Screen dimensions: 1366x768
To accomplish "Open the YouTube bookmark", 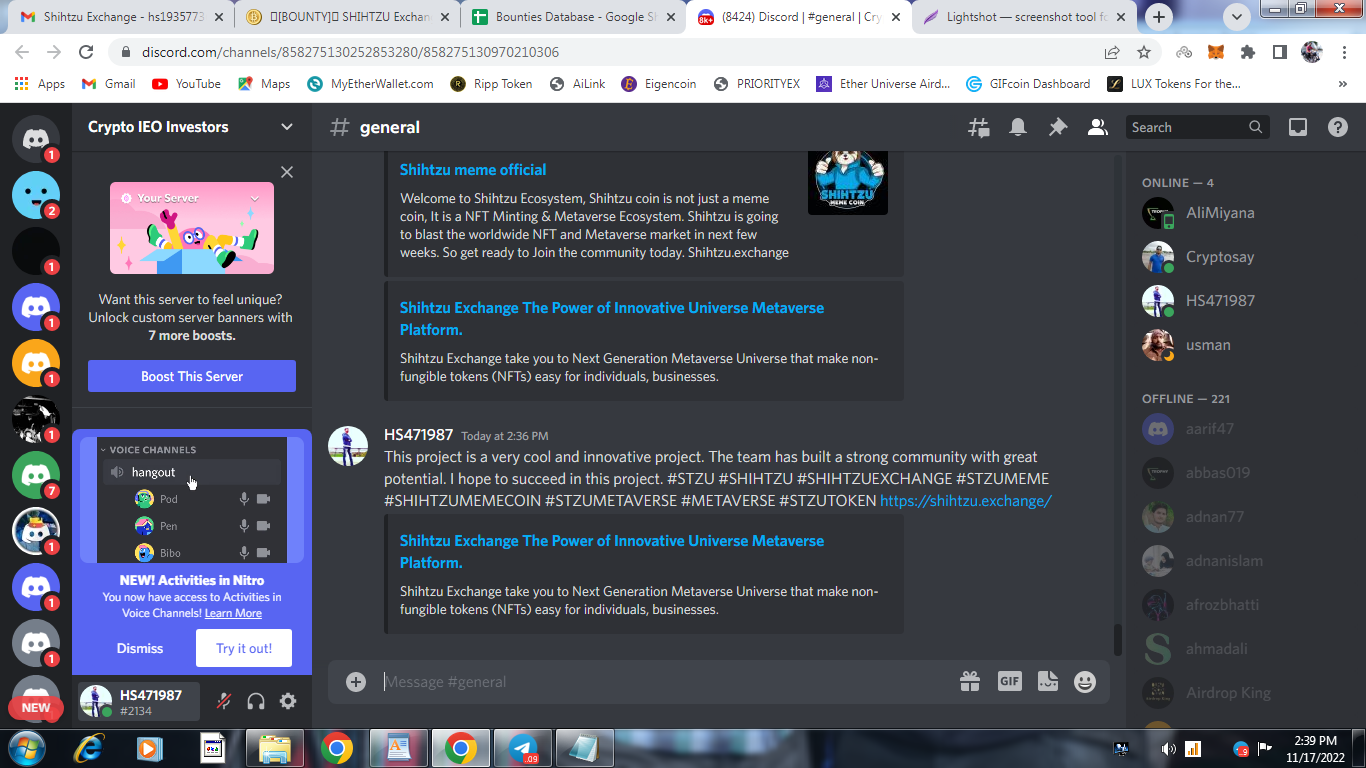I will coord(187,84).
